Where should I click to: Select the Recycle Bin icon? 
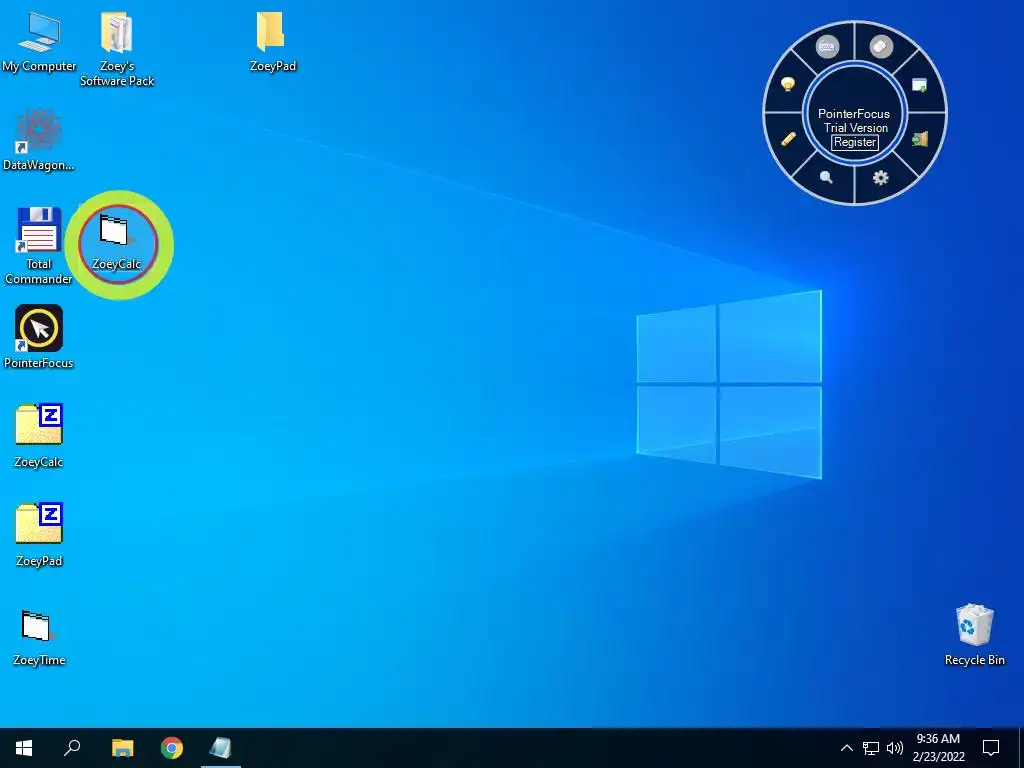974,635
